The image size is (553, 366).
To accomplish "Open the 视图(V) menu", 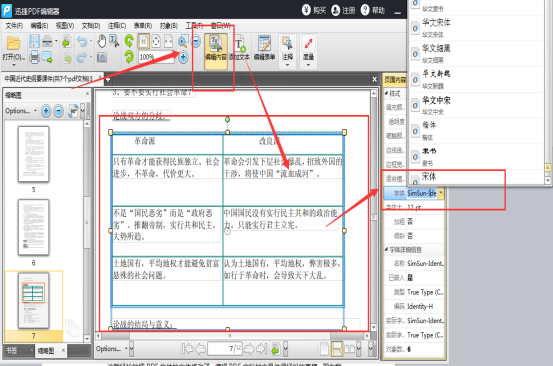I will tap(65, 26).
